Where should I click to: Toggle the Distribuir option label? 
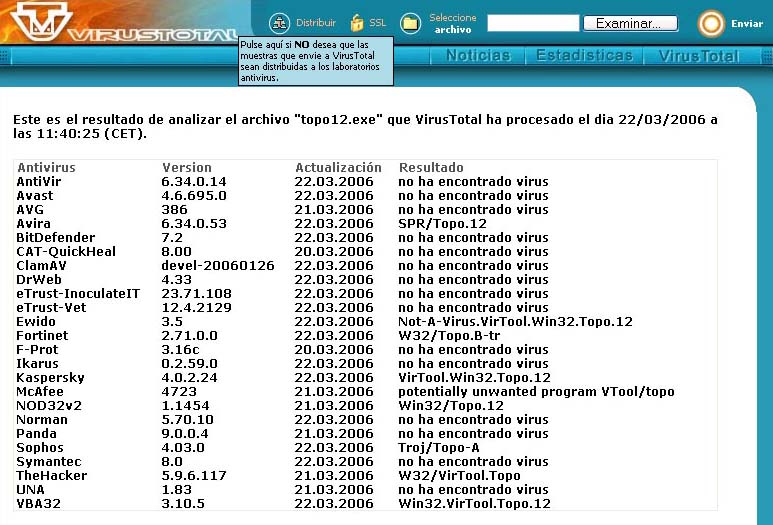click(x=316, y=23)
